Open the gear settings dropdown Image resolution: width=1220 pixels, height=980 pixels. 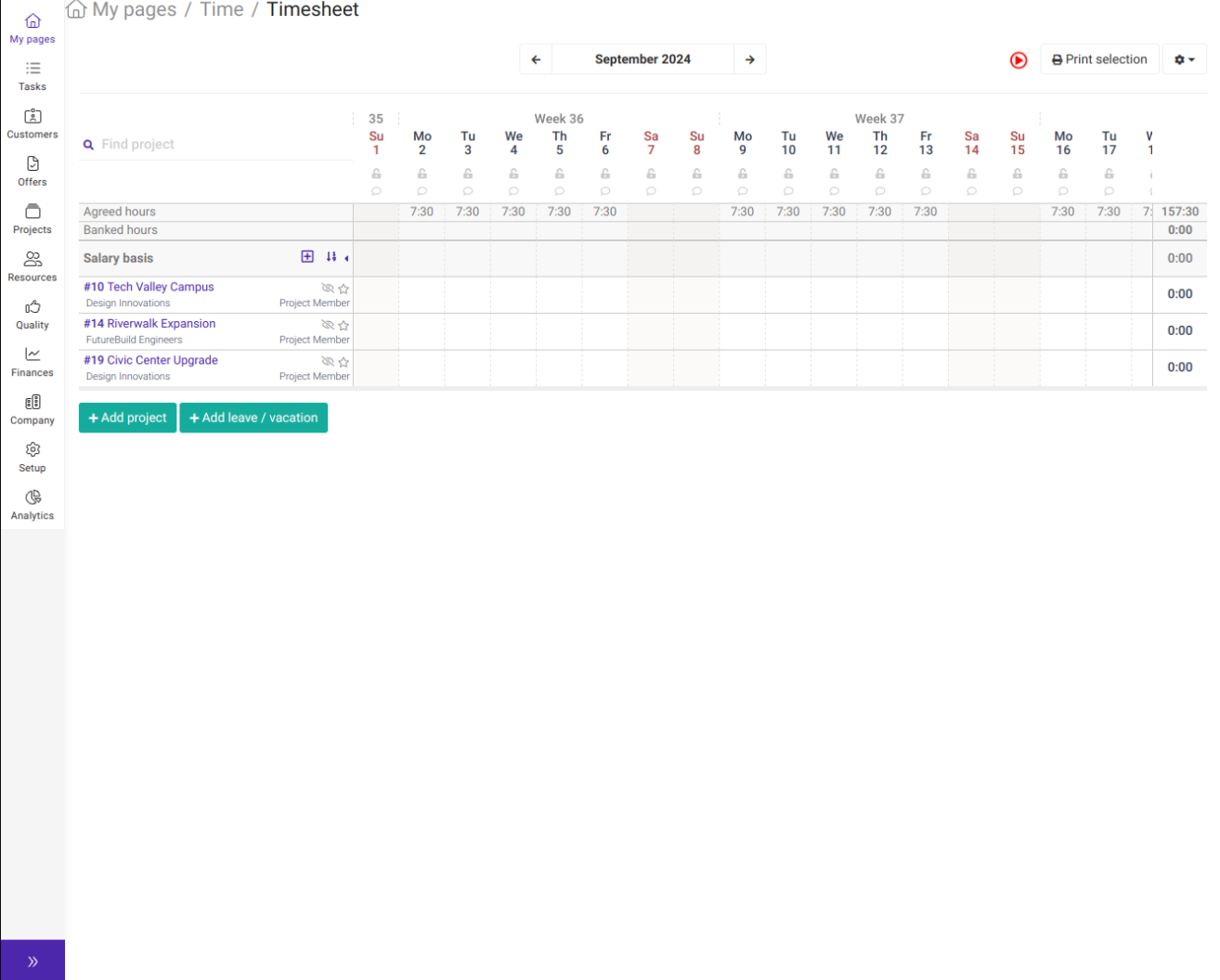tap(1185, 58)
